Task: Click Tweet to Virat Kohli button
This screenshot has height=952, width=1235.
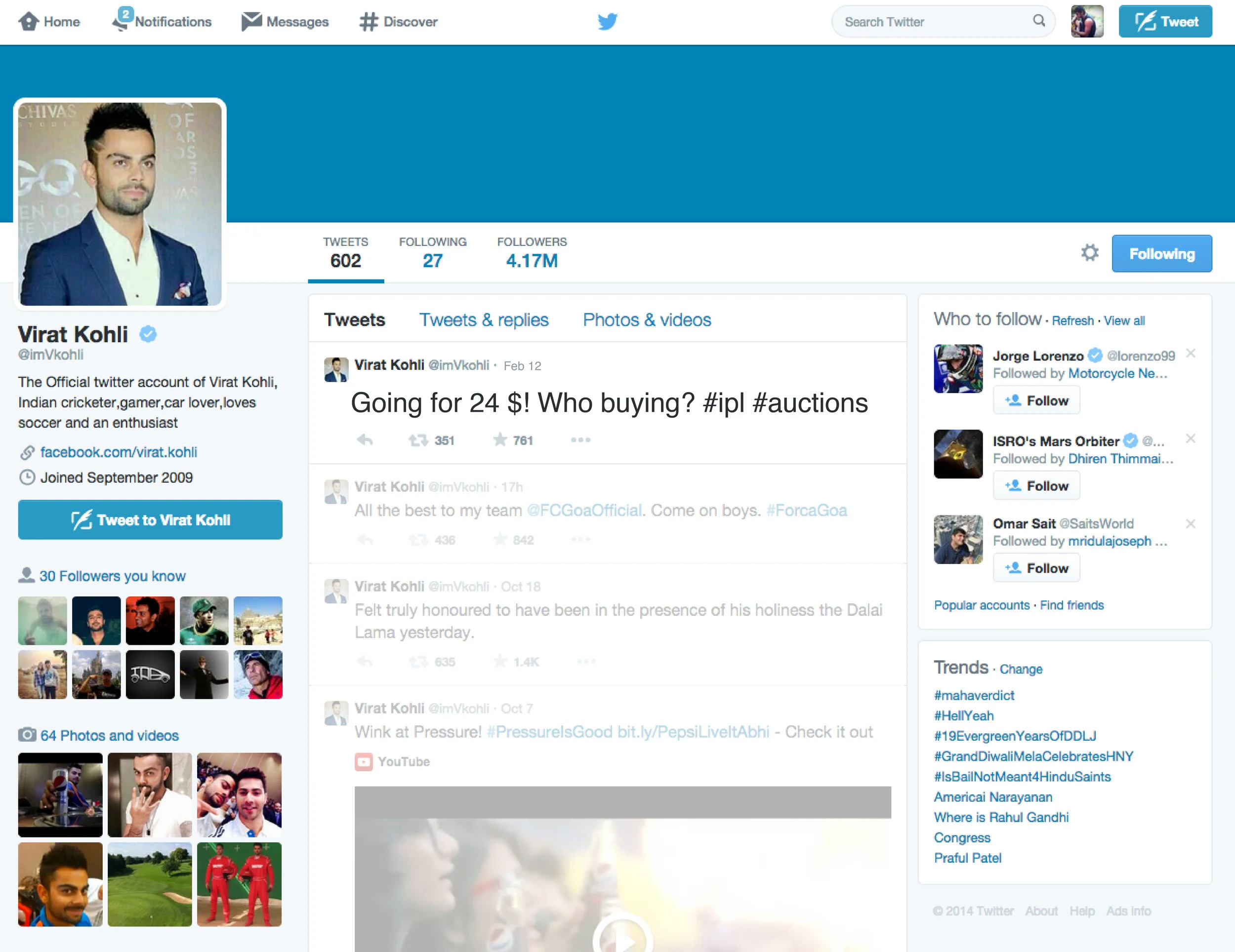Action: point(150,519)
